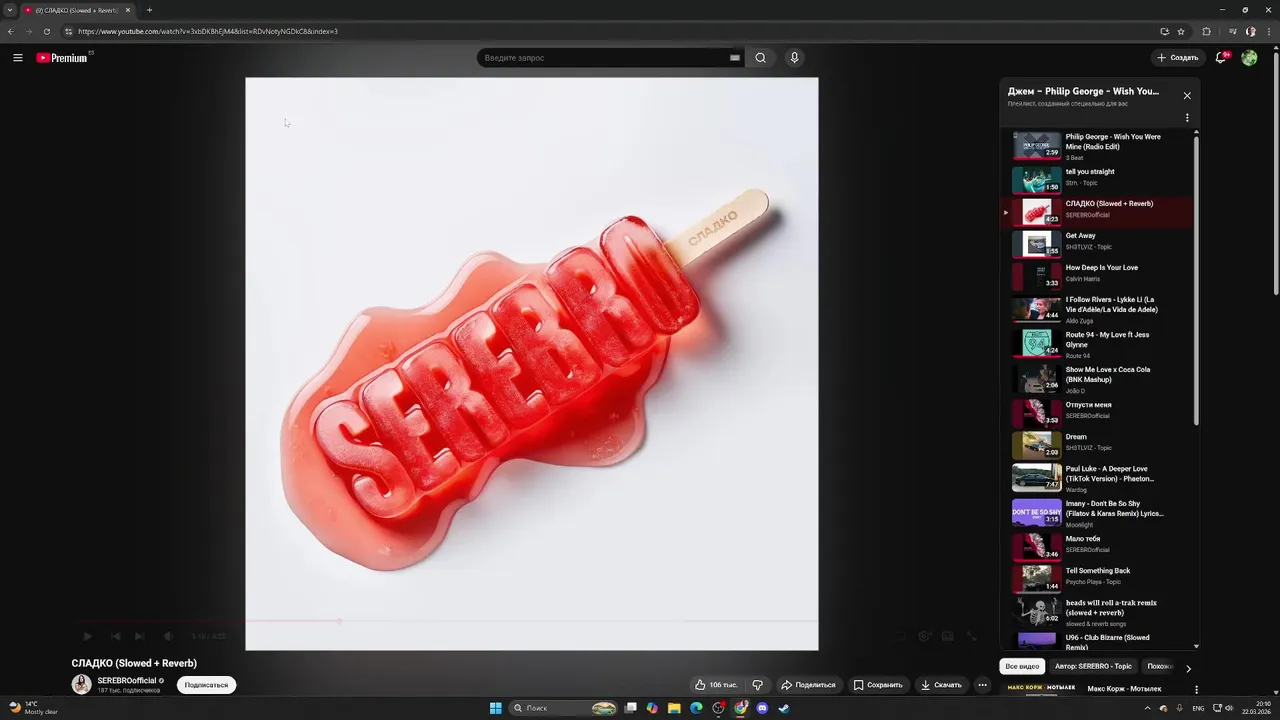
Task: Open the YouTube account avatar menu
Action: [x=1249, y=58]
